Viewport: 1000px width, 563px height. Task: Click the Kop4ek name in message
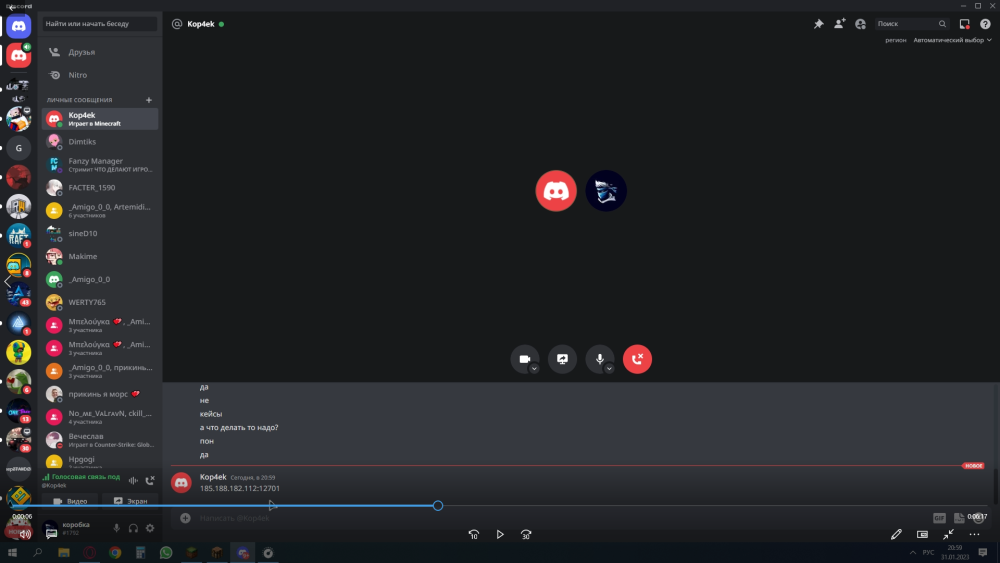coord(213,477)
